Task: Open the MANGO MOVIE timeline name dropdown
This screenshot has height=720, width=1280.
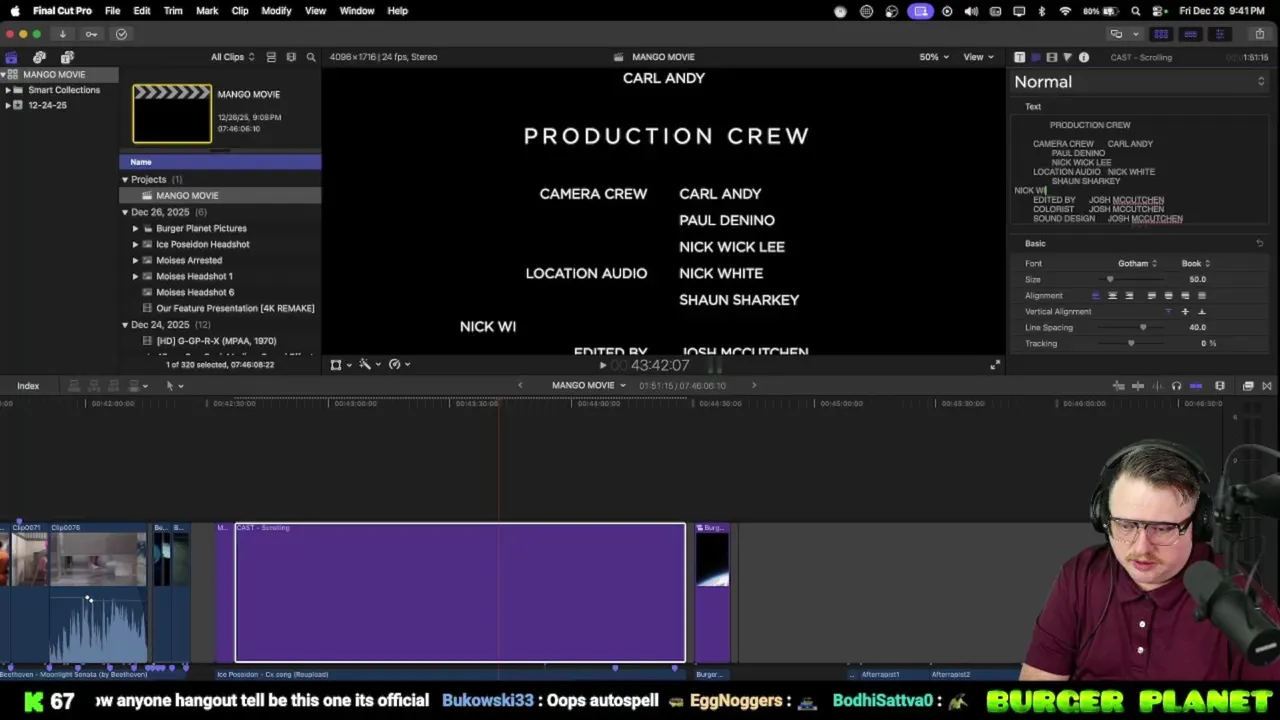Action: (x=589, y=386)
